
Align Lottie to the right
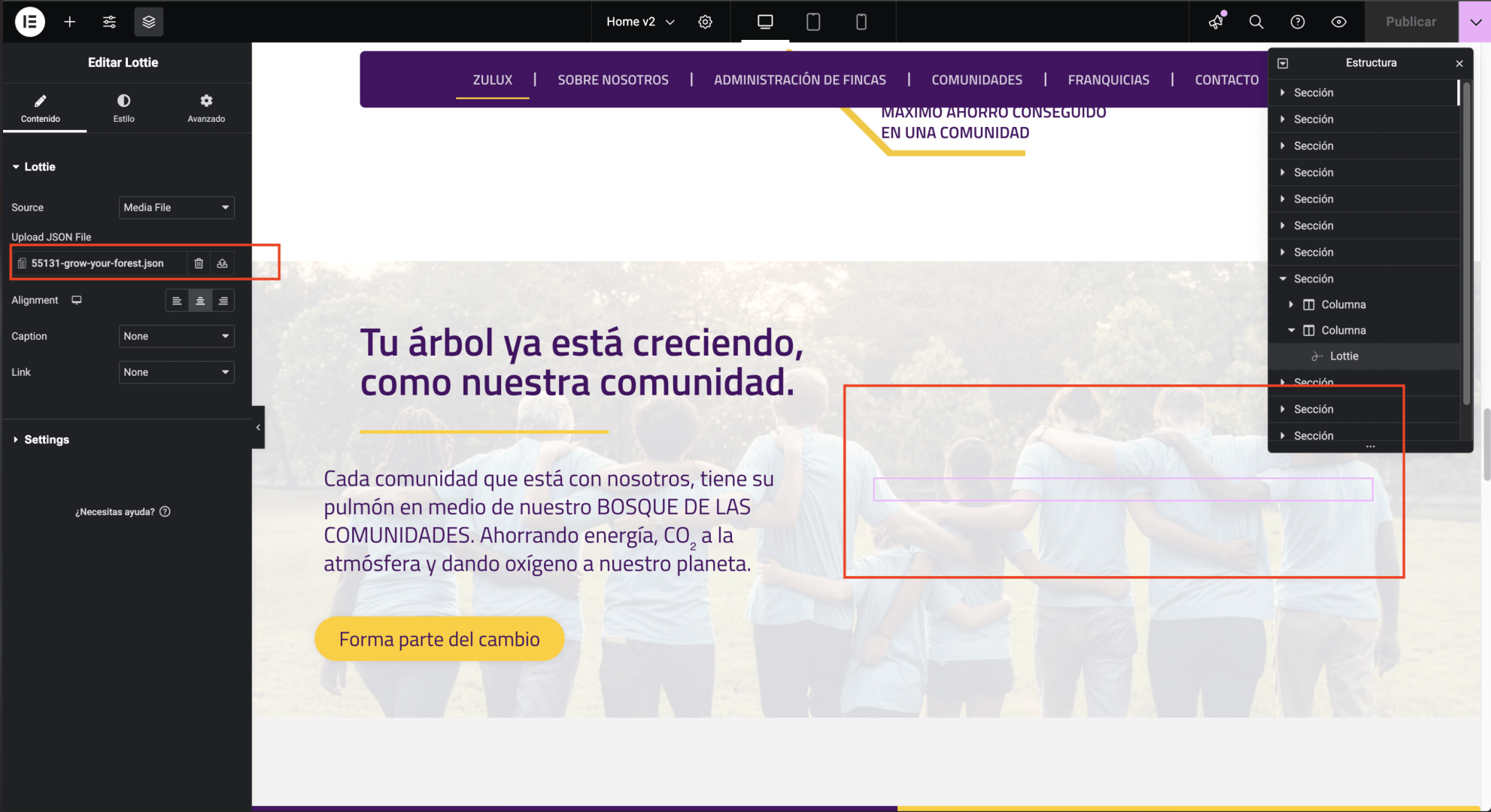pyautogui.click(x=223, y=301)
